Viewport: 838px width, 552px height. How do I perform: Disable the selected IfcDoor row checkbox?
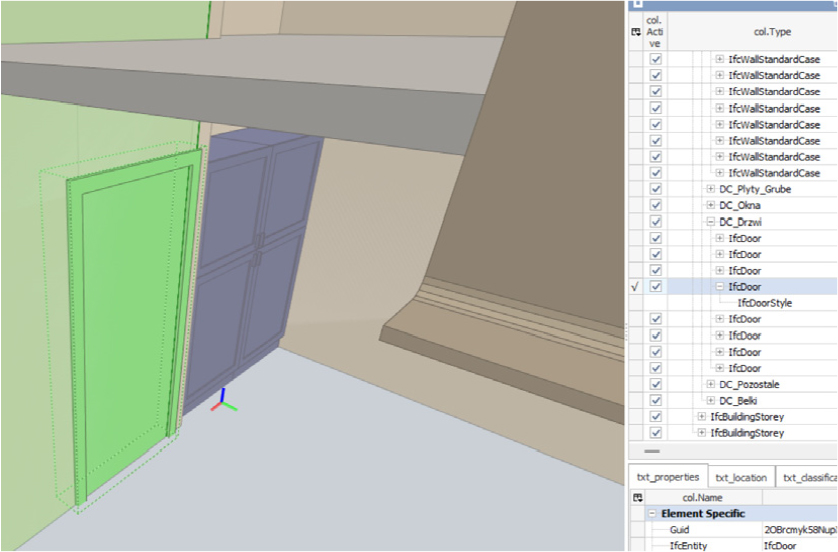[655, 286]
